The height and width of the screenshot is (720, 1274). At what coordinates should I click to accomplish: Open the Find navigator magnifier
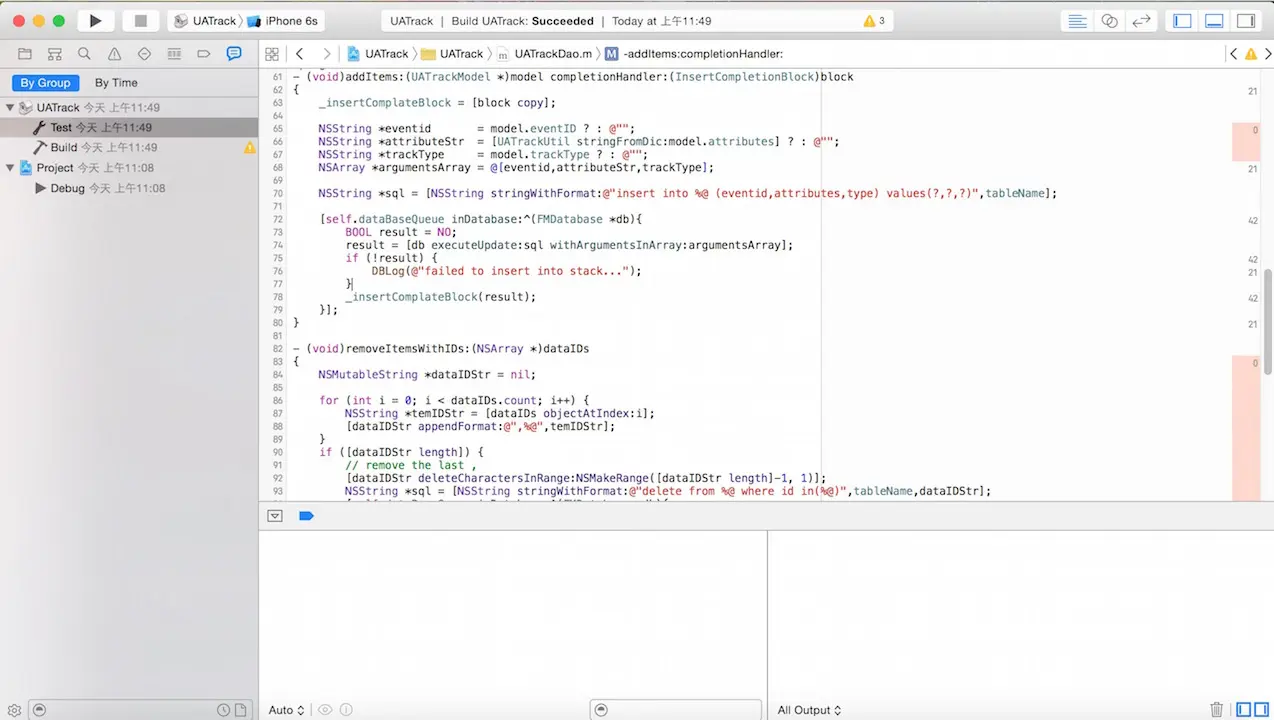(85, 54)
